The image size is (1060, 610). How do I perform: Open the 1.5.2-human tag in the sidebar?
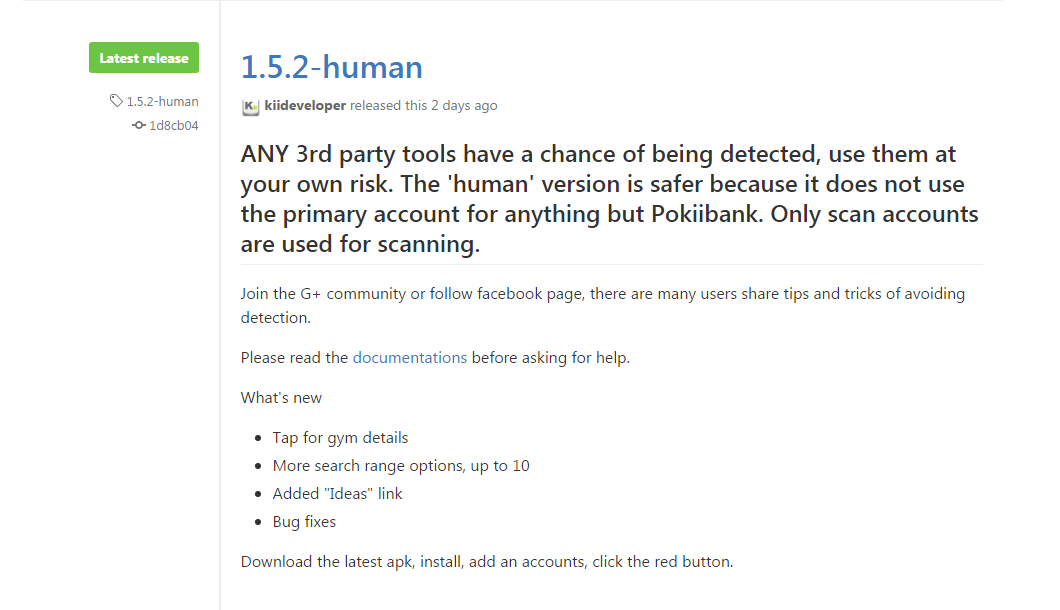(x=162, y=101)
